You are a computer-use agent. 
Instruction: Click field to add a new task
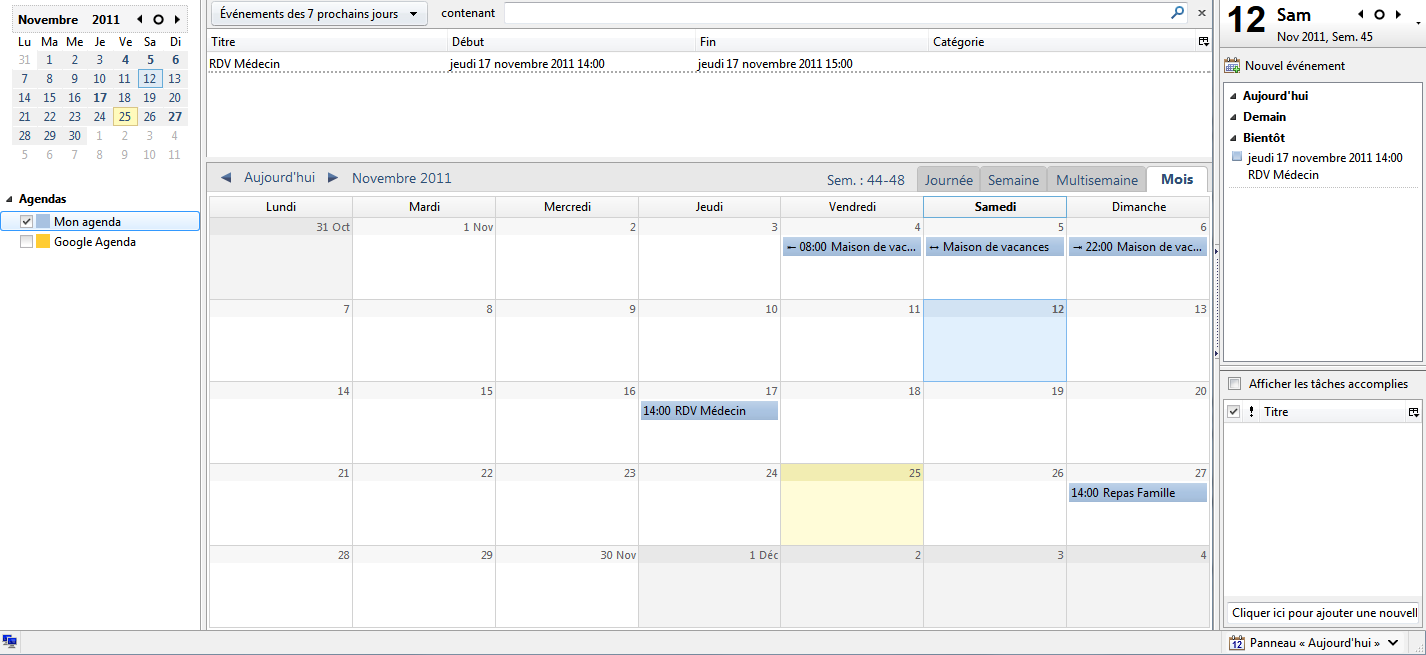pyautogui.click(x=1322, y=613)
